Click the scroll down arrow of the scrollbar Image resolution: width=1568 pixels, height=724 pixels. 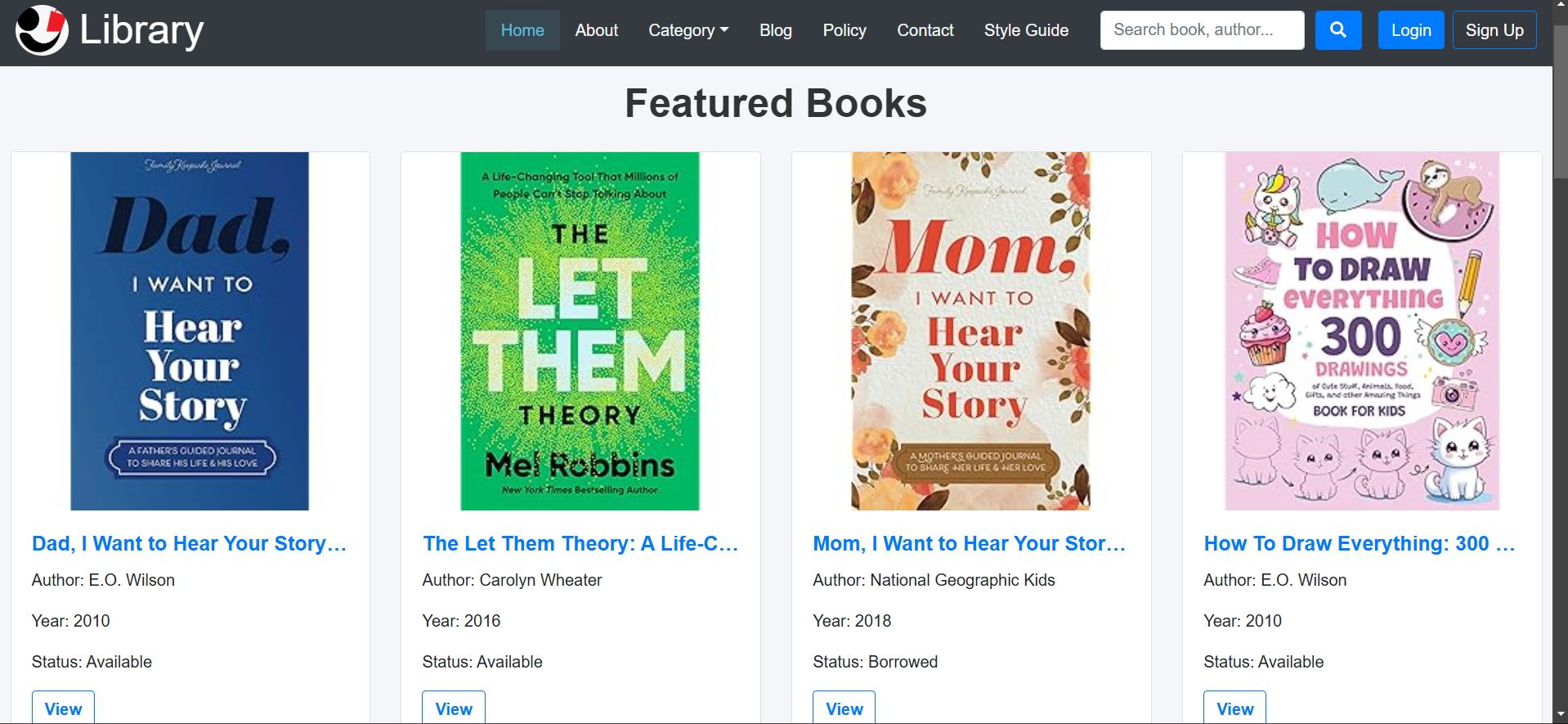pos(1561,715)
